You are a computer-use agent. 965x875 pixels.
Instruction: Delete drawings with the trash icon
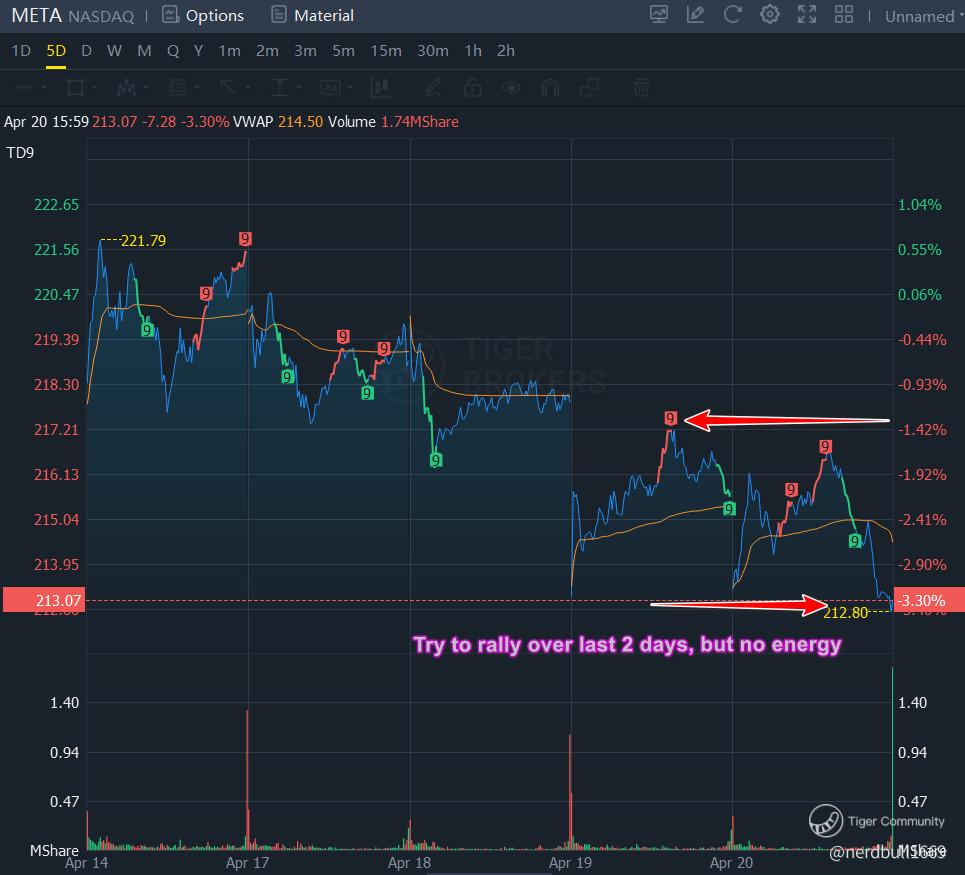pos(642,88)
